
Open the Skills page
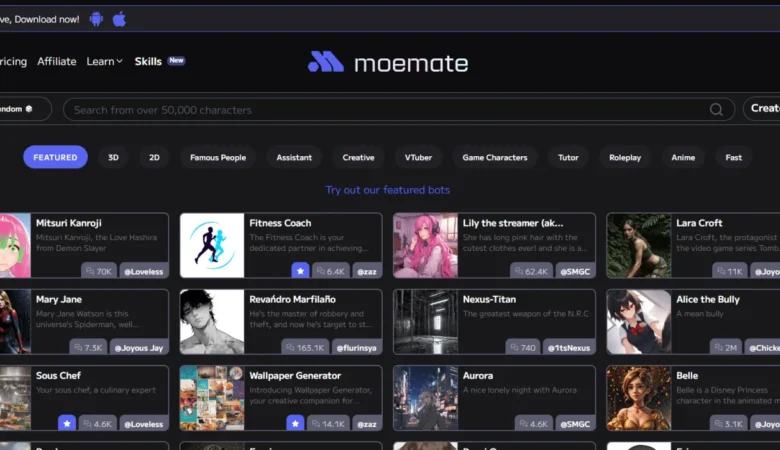click(x=148, y=61)
